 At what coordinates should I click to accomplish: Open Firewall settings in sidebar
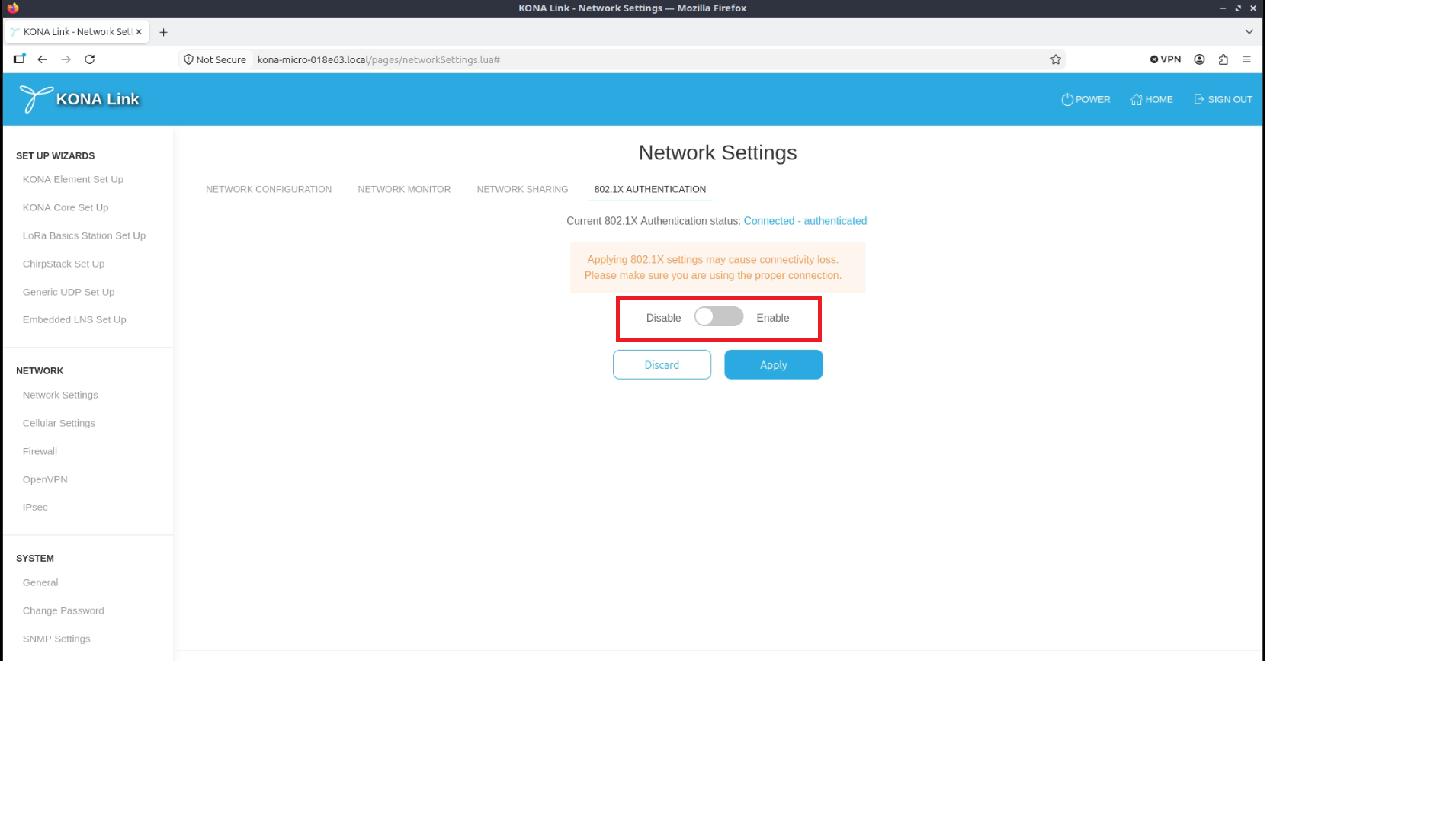point(40,452)
